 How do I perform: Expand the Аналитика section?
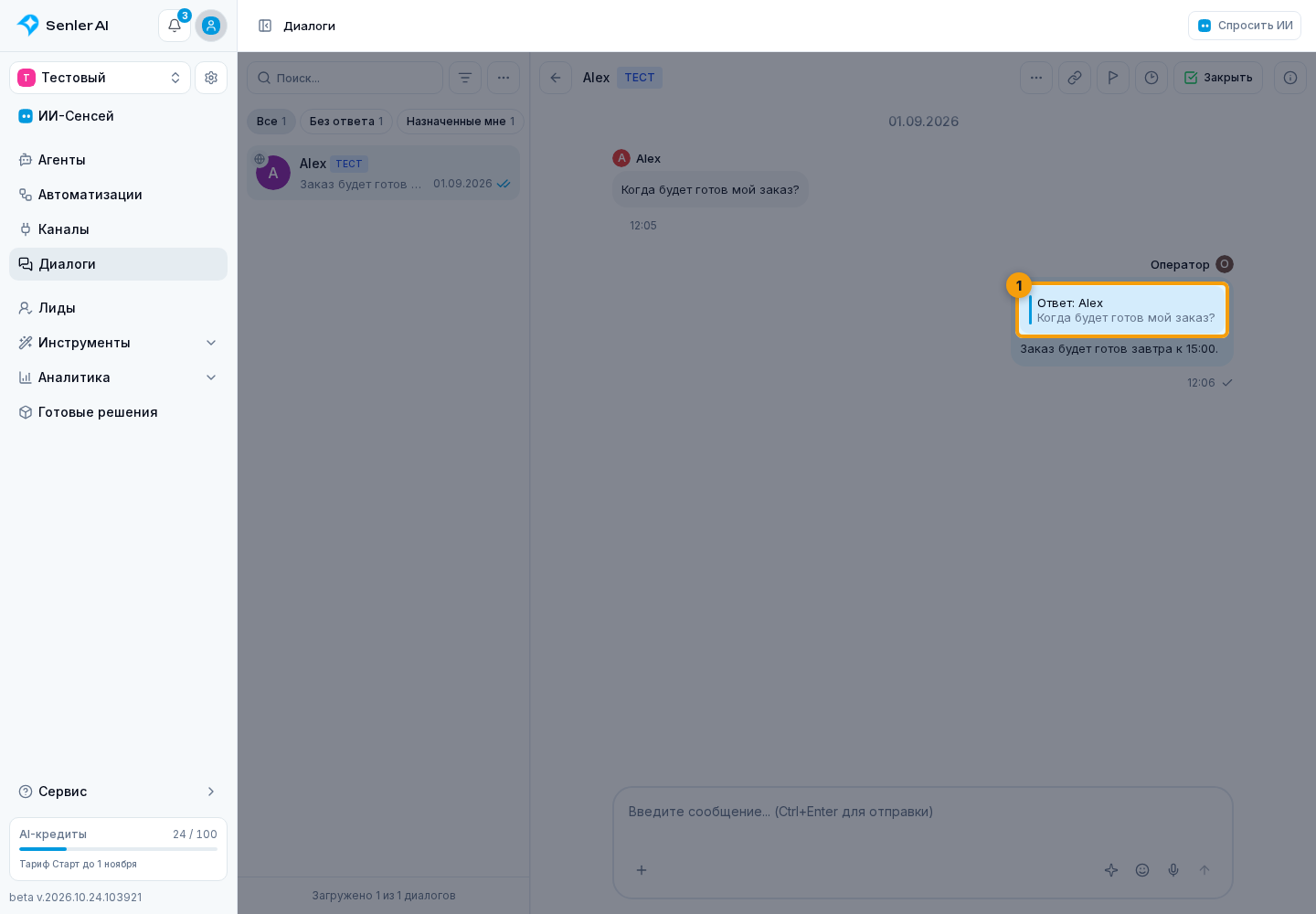coord(119,377)
